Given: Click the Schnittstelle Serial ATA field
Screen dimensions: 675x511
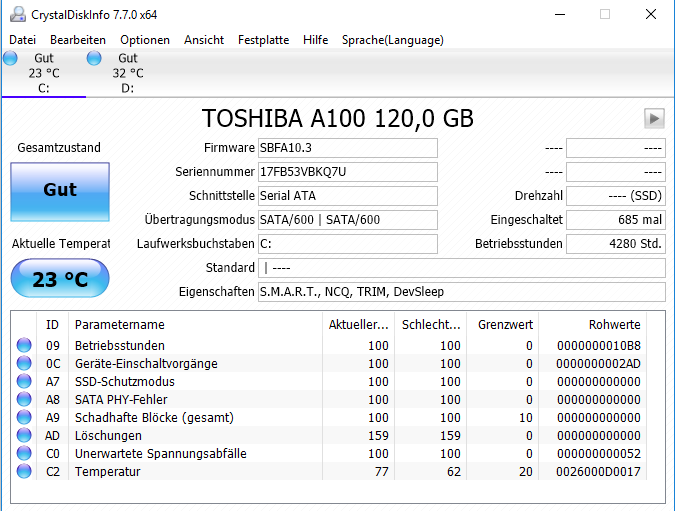Looking at the screenshot, I should 348,196.
